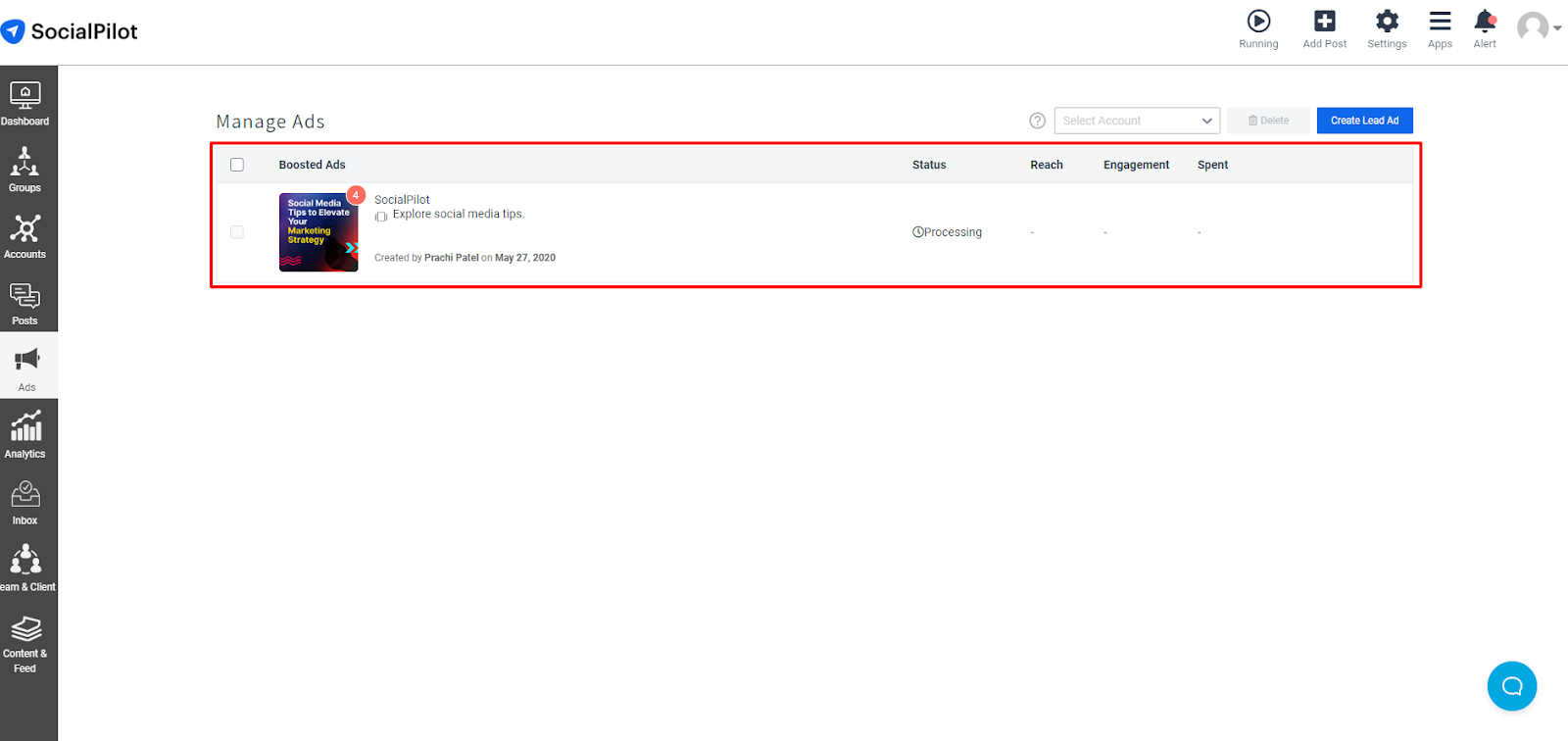Toggle the select-all Boosted Ads checkbox
Image resolution: width=1568 pixels, height=741 pixels.
(237, 165)
